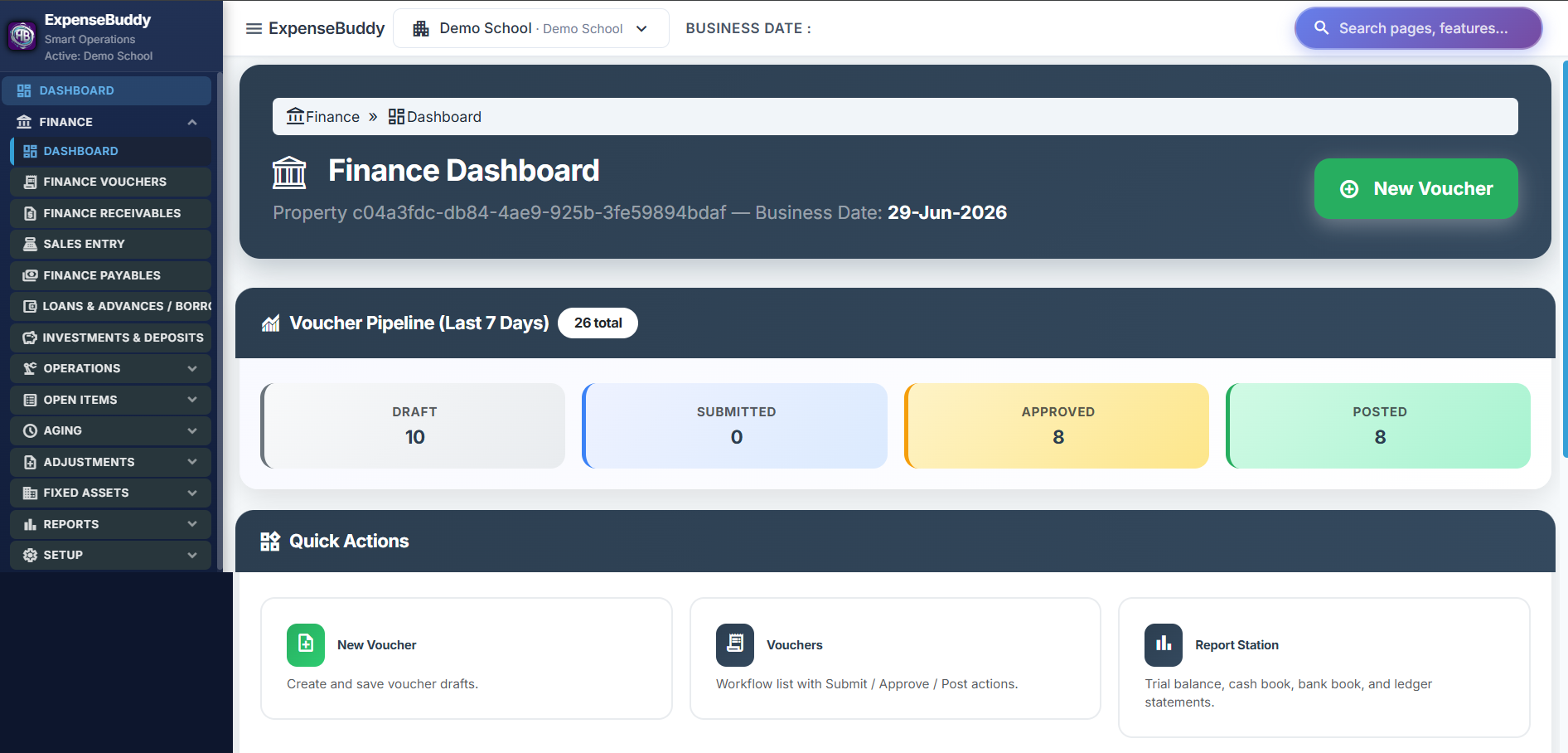Click the breadcrumb Dashboard grid icon
The image size is (1568, 753).
pyautogui.click(x=396, y=116)
